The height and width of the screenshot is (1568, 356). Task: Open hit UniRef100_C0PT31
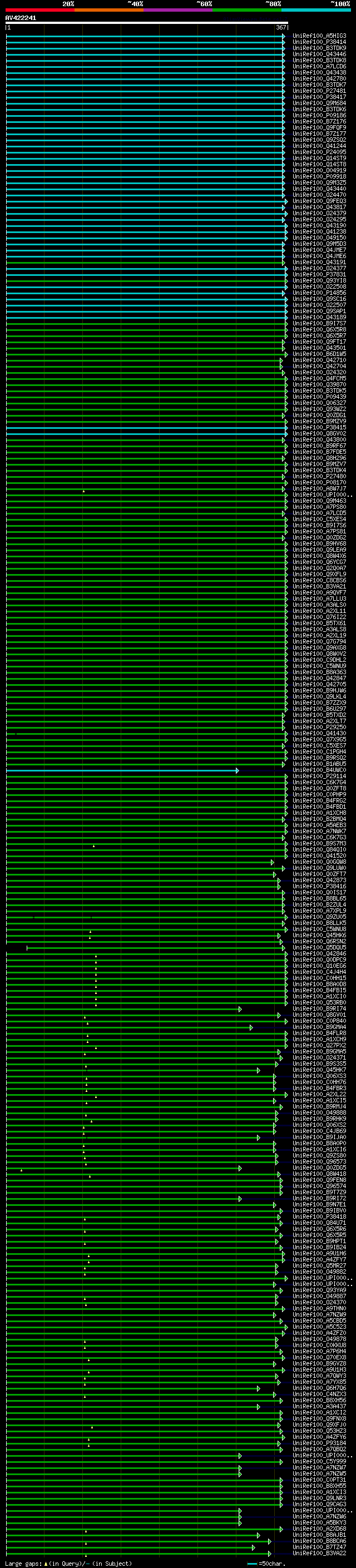pyautogui.click(x=319, y=1480)
